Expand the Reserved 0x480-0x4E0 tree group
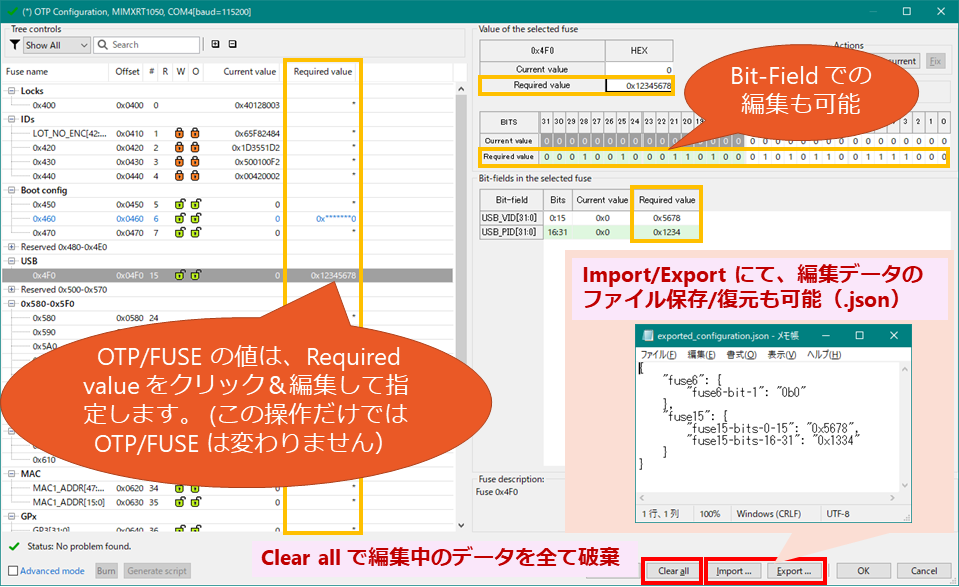Viewport: 959px width, 587px height. 12,247
